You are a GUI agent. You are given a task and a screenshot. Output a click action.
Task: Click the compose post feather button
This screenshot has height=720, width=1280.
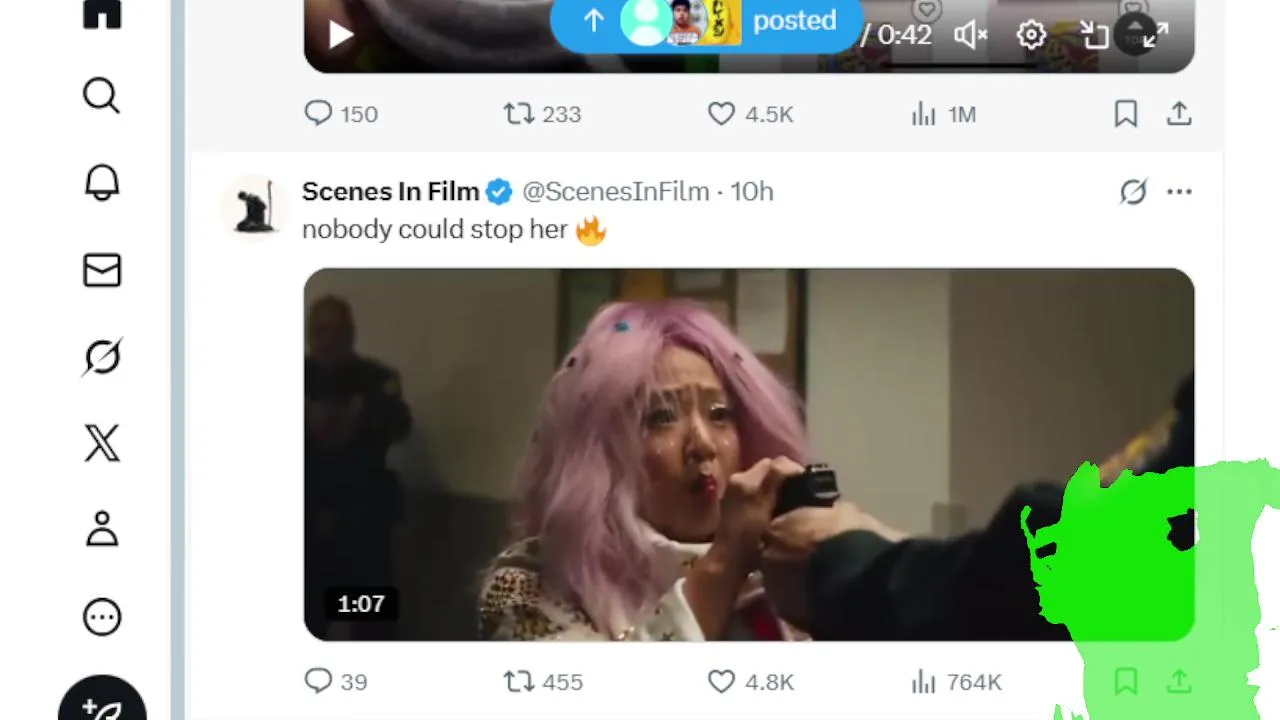tap(102, 705)
